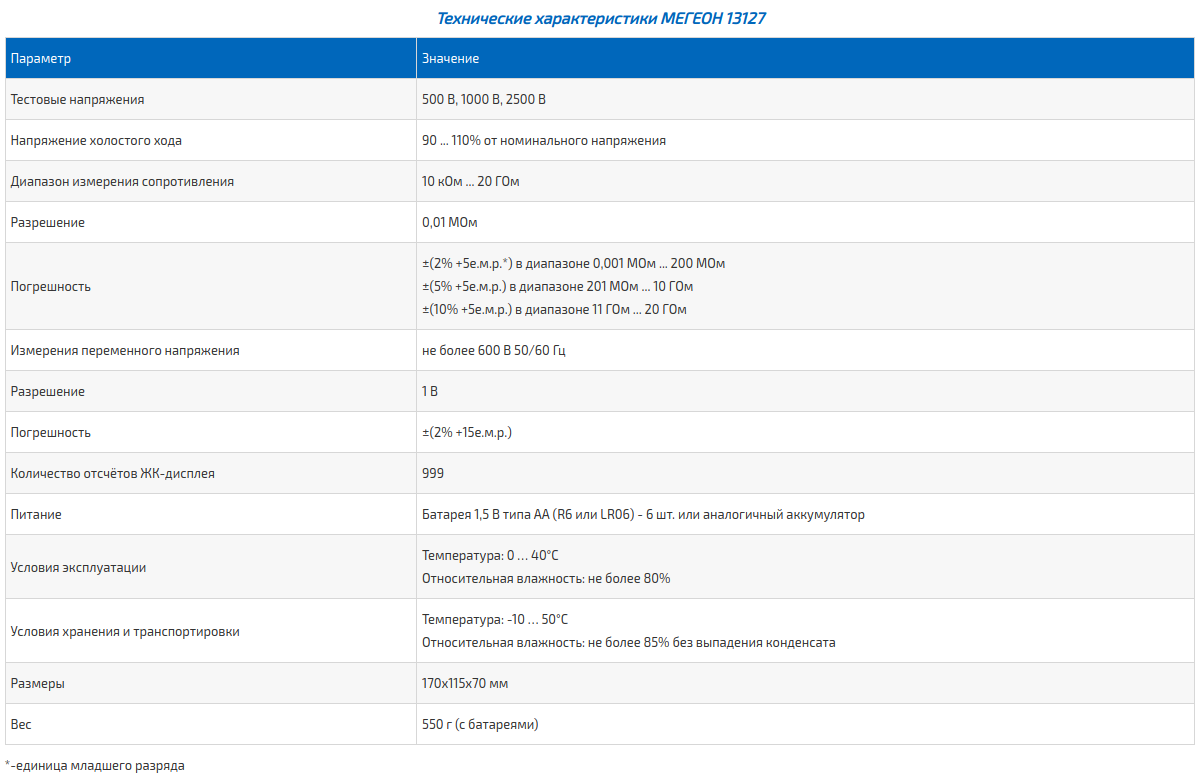Viewport: 1195px width, 779px height.
Task: Click the 'Питание' cell
Action: pyautogui.click(x=210, y=515)
